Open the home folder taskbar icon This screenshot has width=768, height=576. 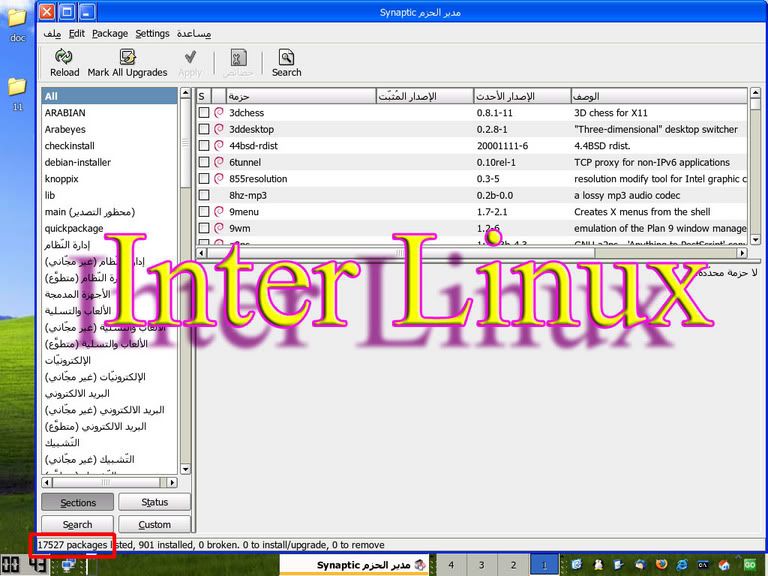(x=724, y=565)
